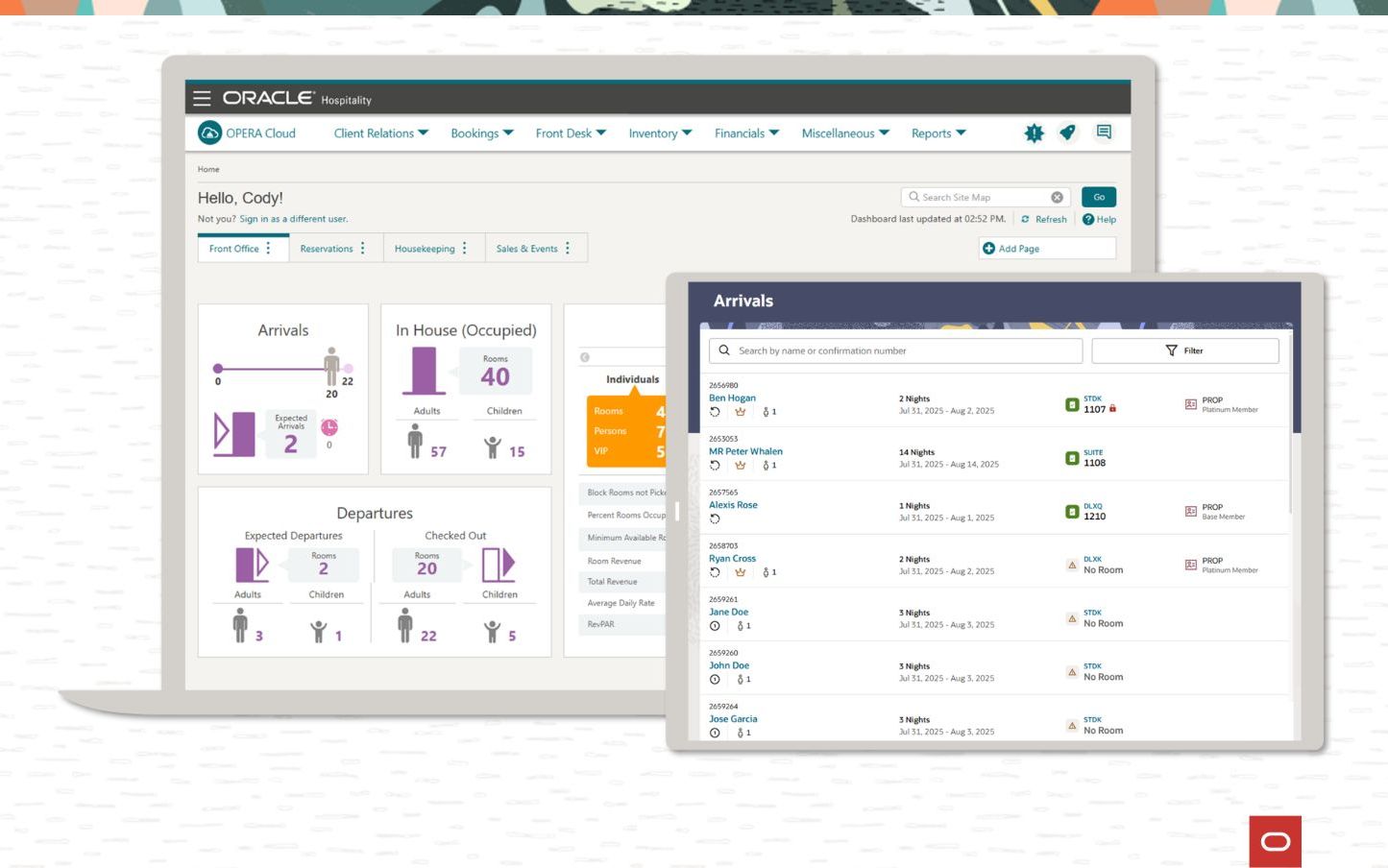This screenshot has height=868, width=1388.
Task: Click the green room status icon for room 1107
Action: [1072, 405]
